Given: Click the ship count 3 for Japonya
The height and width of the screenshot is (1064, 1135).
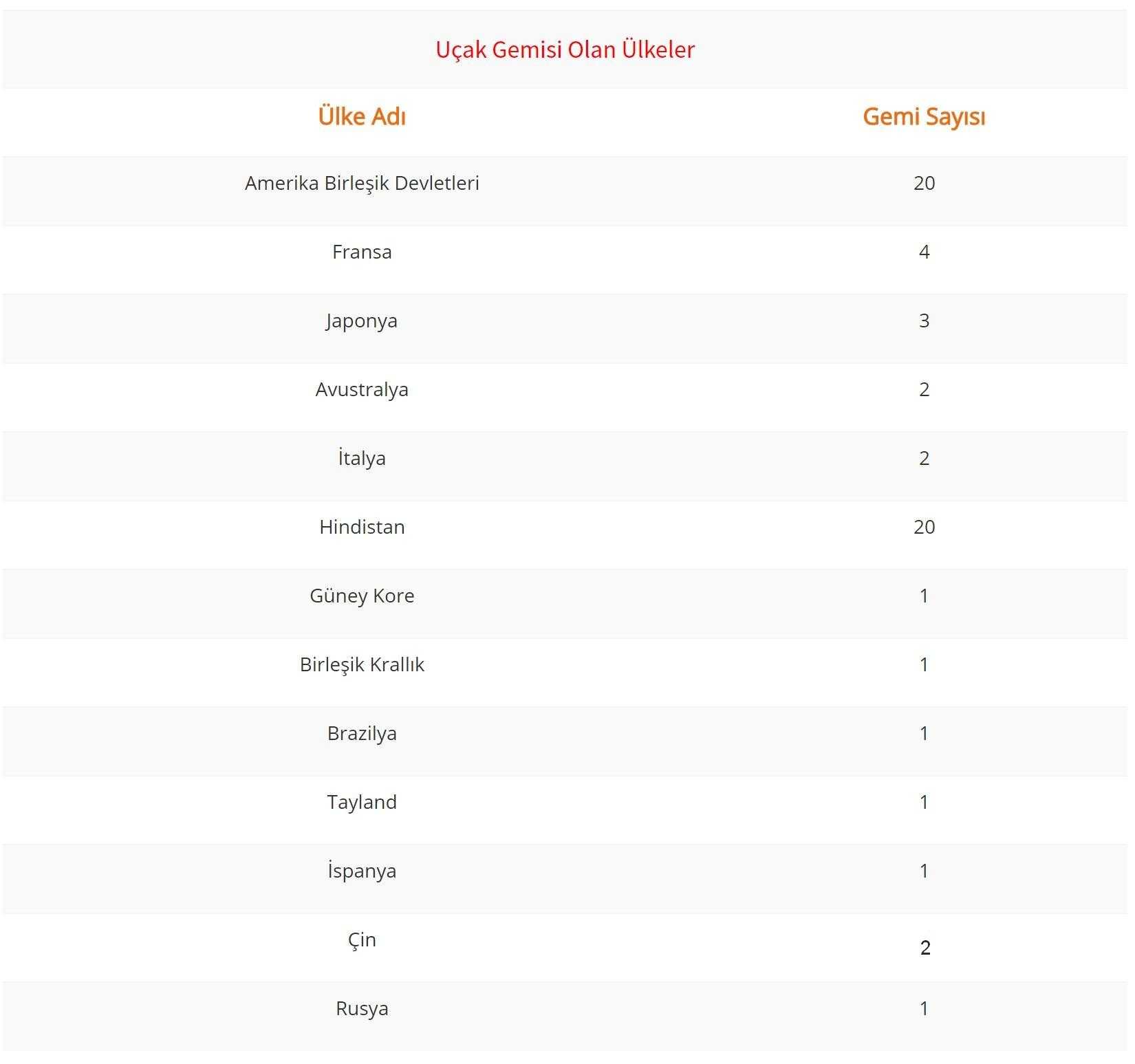Looking at the screenshot, I should click(924, 321).
